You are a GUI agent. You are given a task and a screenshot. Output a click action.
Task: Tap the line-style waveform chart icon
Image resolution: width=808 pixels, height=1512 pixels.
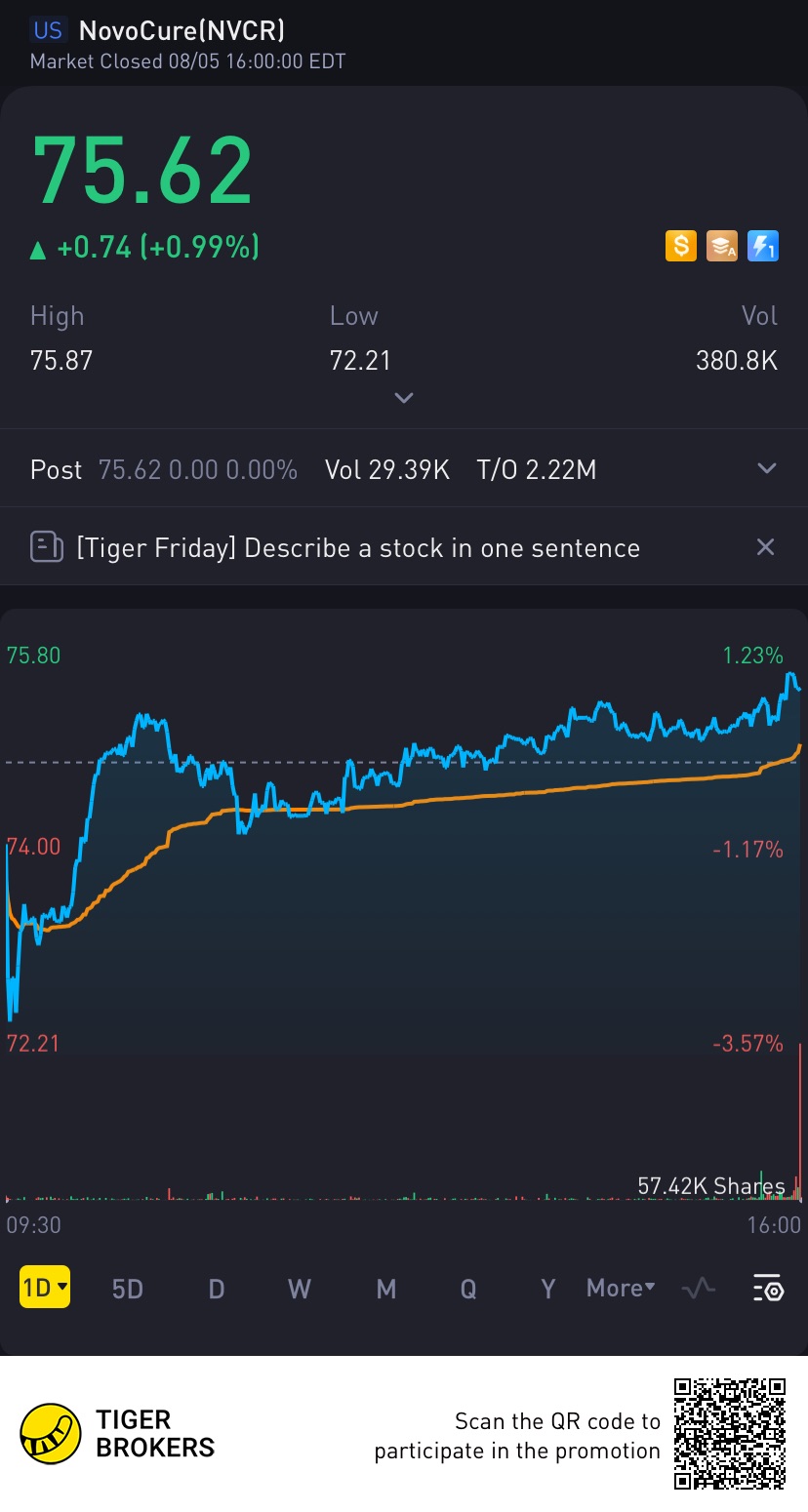point(698,1289)
